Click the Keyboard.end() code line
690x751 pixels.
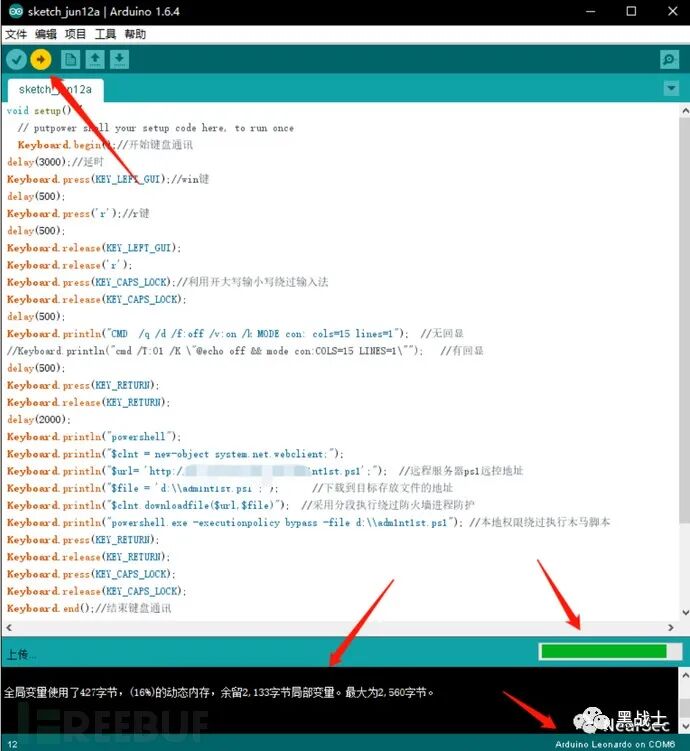tap(89, 608)
